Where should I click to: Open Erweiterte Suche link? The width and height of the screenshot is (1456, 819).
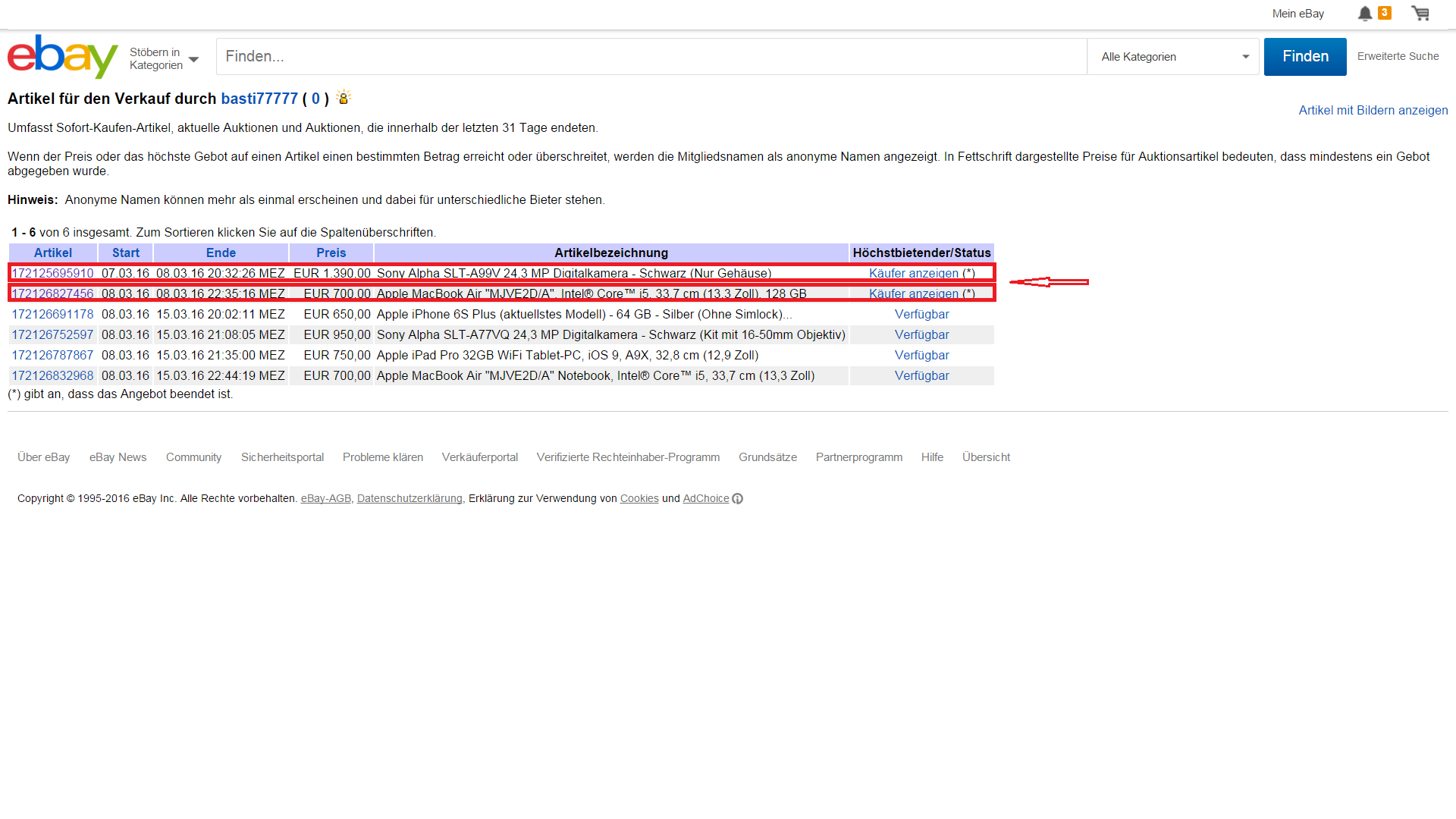[x=1398, y=56]
